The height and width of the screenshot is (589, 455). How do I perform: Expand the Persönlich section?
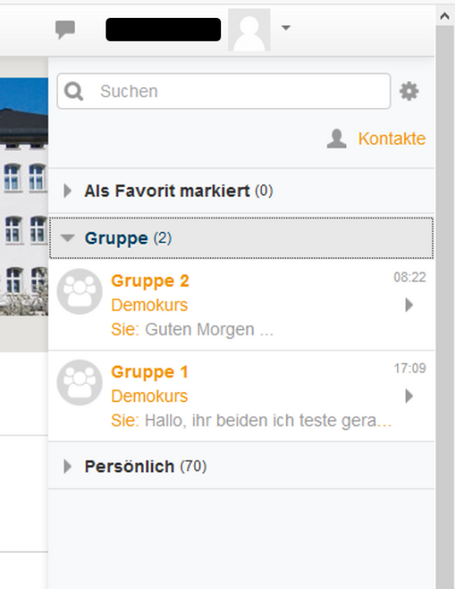click(x=241, y=466)
